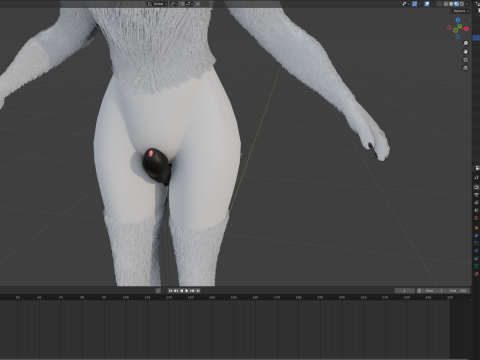
Task: Open the Output properties tab
Action: point(476,195)
